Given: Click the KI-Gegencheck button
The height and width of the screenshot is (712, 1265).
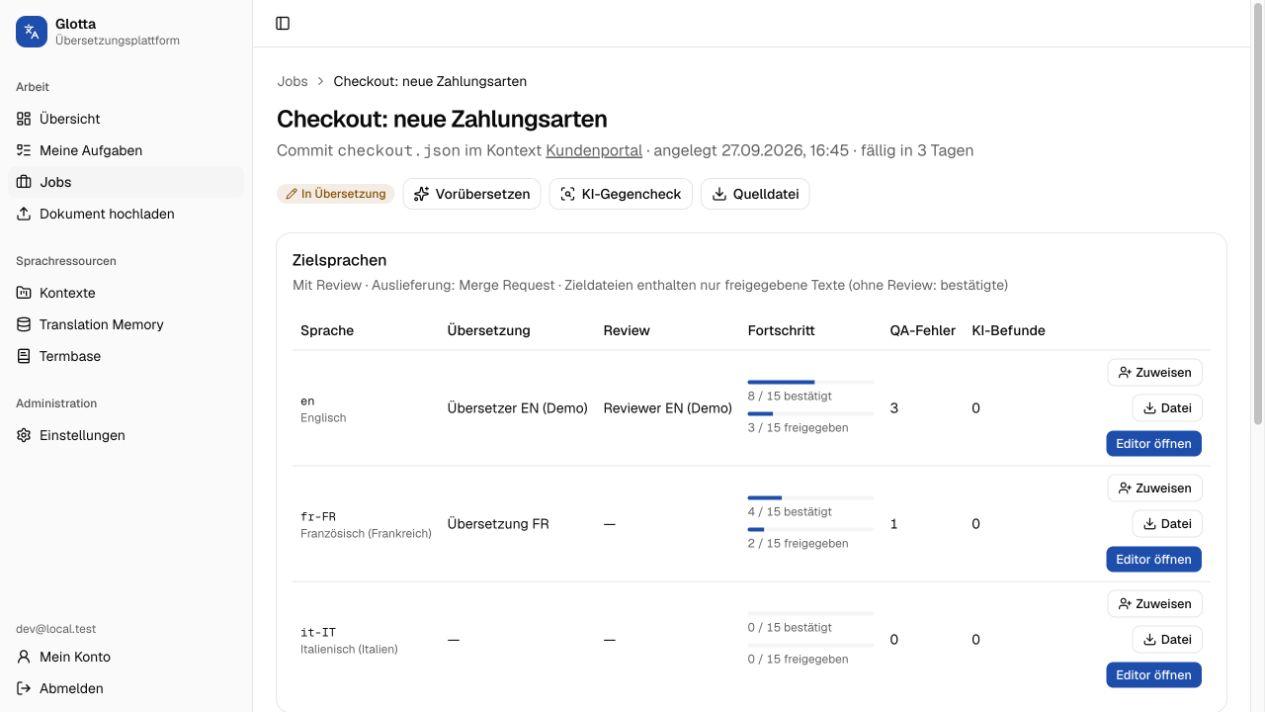Looking at the screenshot, I should coord(621,194).
